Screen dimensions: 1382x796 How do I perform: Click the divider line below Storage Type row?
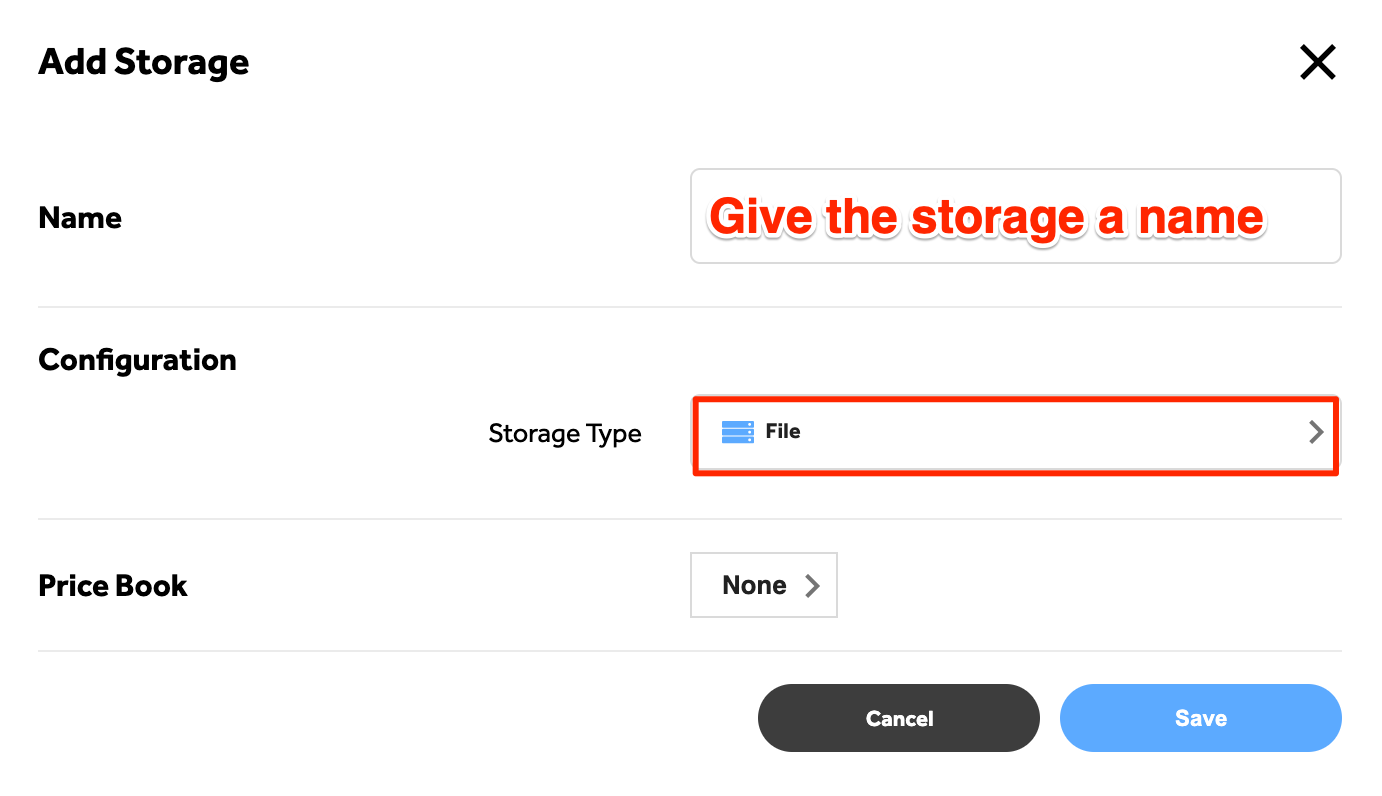tap(689, 519)
